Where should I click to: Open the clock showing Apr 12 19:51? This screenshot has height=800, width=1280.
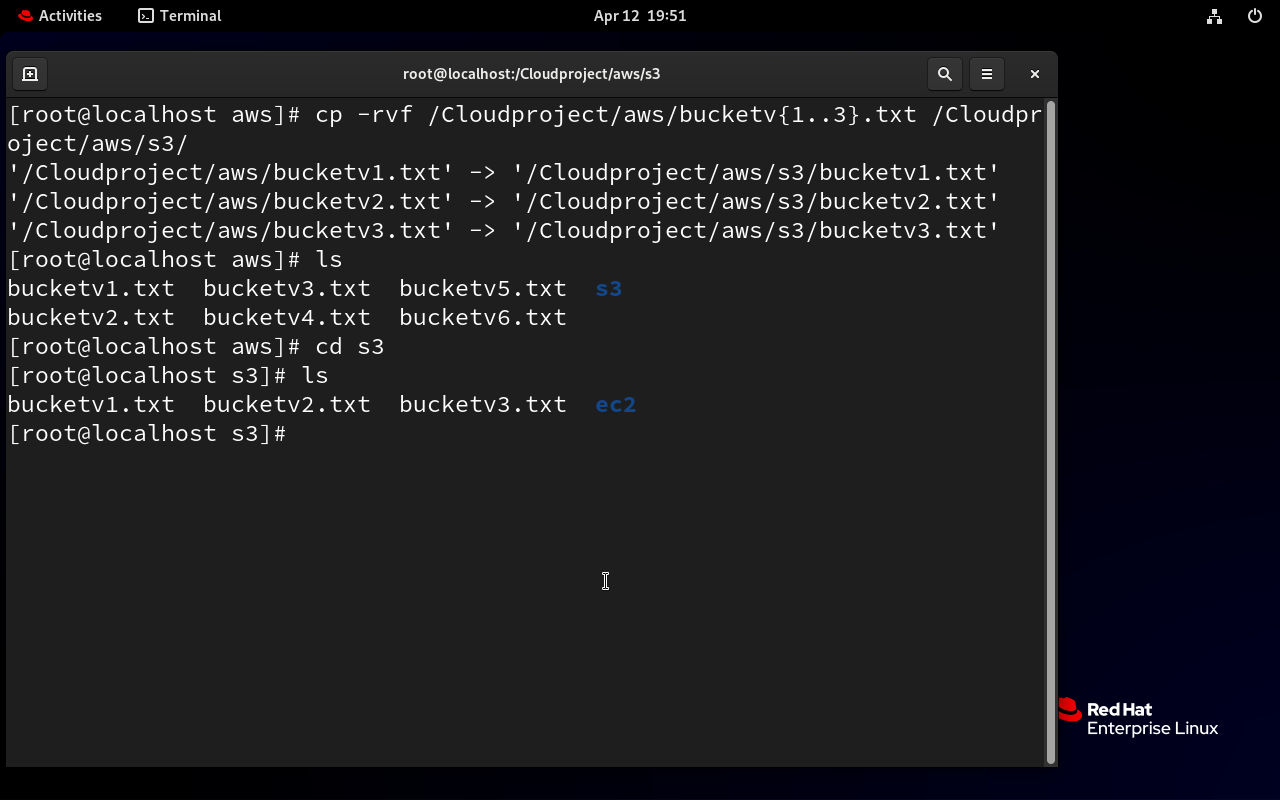(640, 16)
